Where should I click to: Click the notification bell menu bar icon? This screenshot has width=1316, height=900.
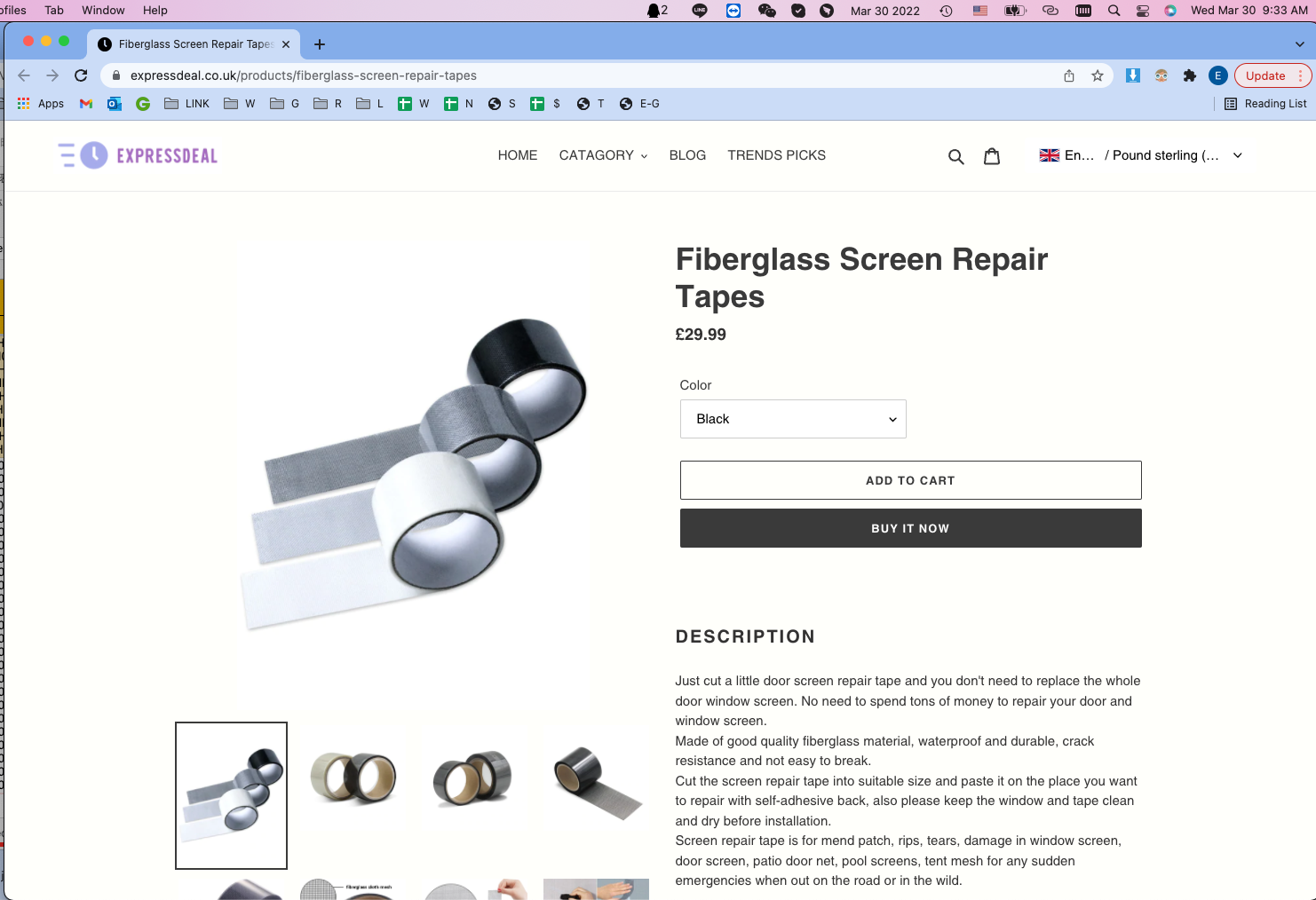pyautogui.click(x=656, y=11)
